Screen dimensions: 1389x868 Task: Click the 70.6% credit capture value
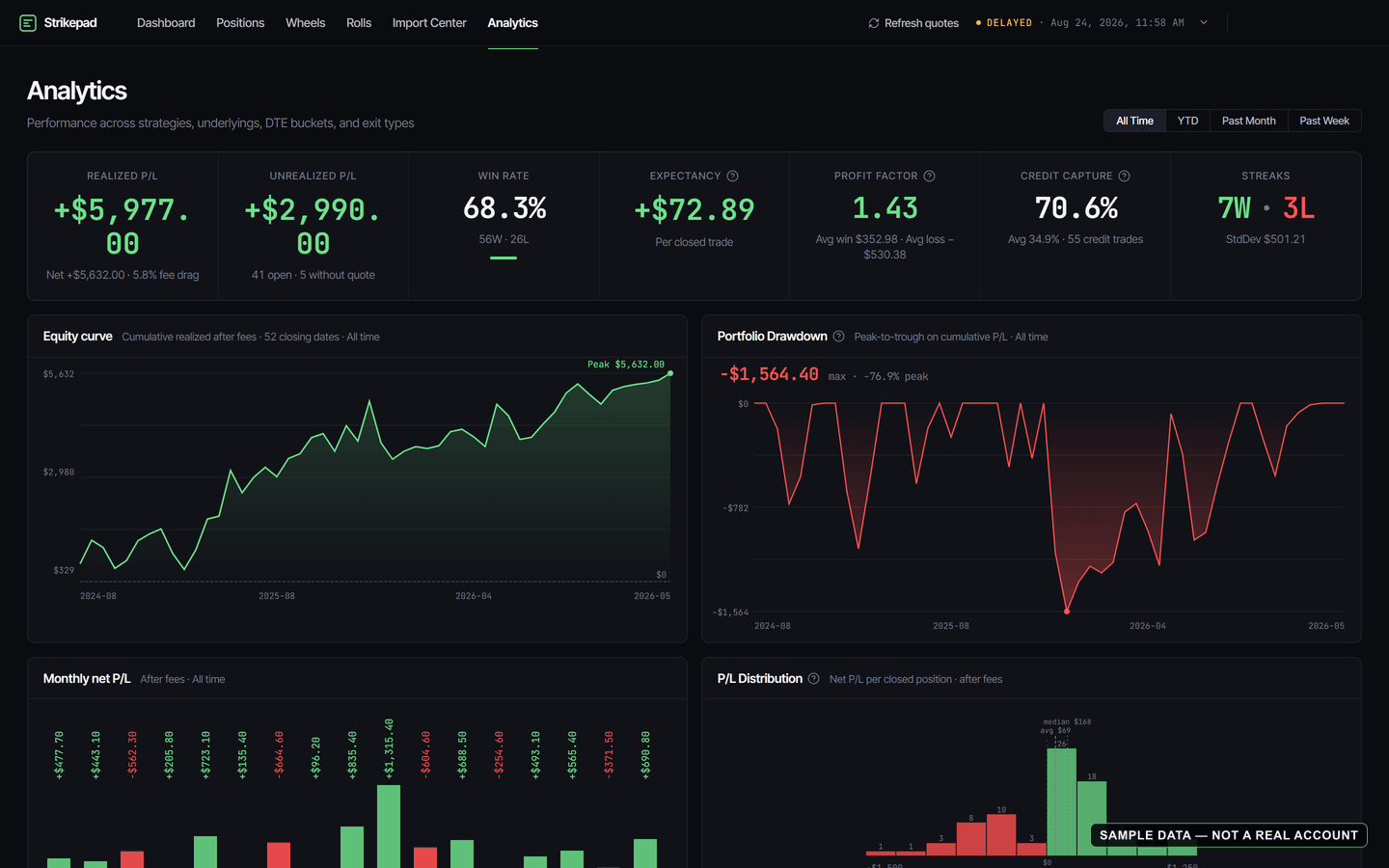click(1076, 208)
